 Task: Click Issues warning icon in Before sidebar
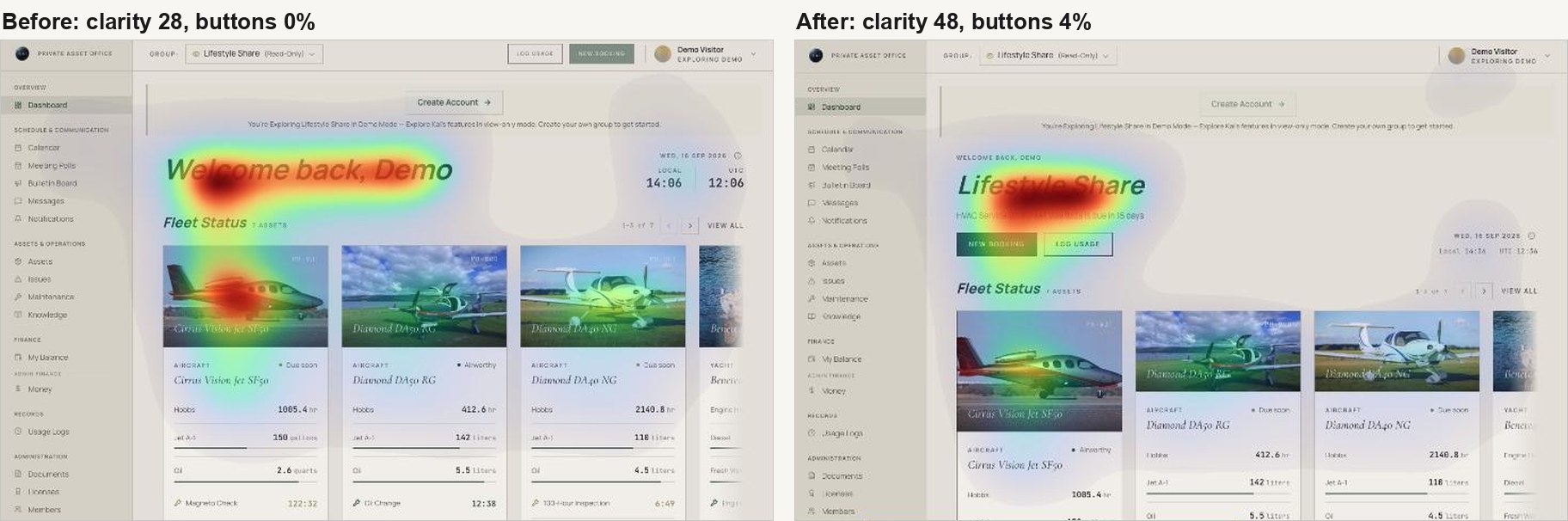(x=18, y=279)
